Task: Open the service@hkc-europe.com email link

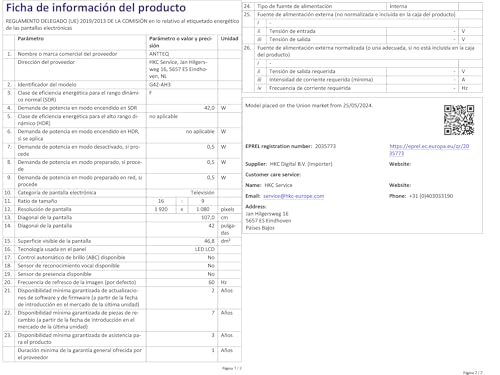Action: 293,196
